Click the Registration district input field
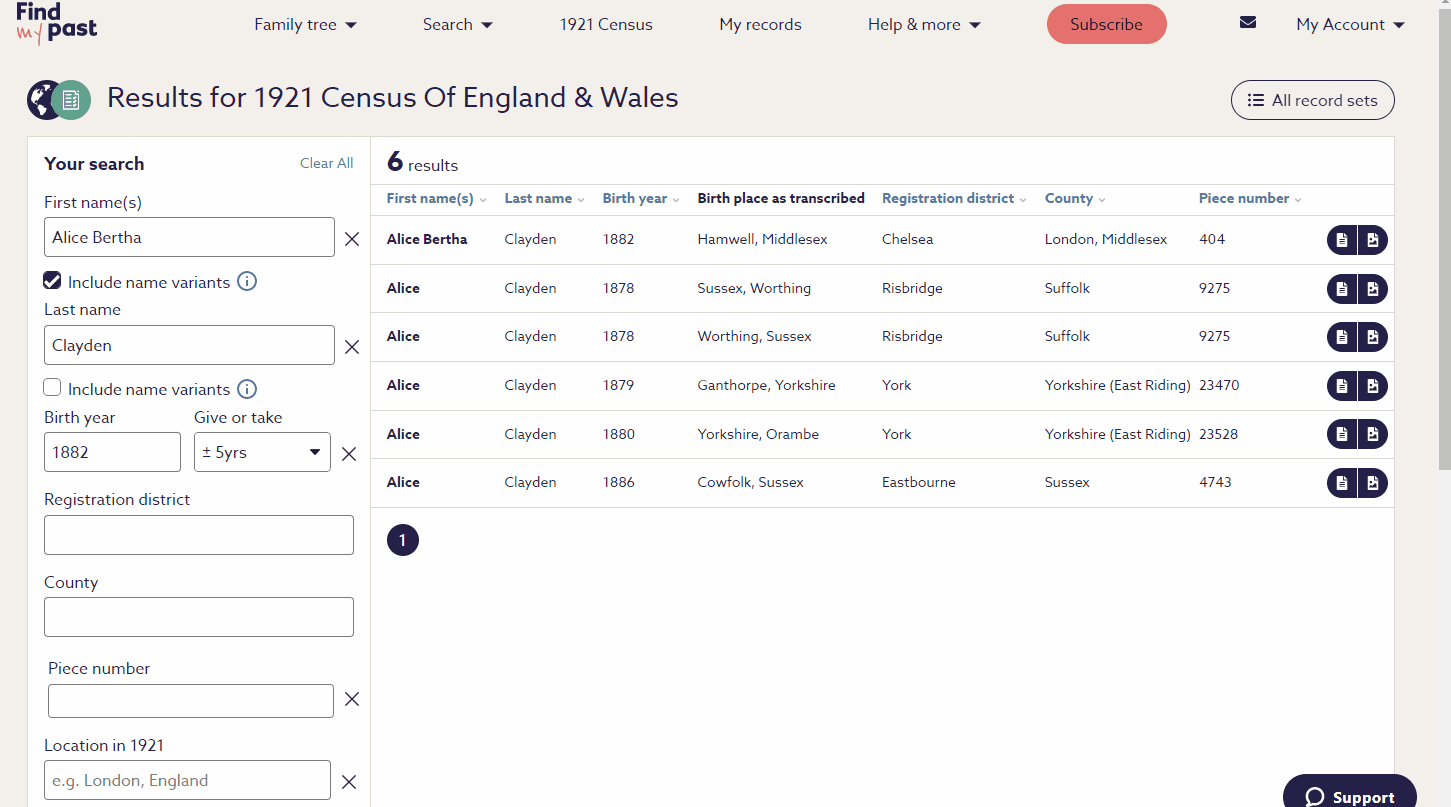Screen dimensions: 1451x807 (x=199, y=535)
